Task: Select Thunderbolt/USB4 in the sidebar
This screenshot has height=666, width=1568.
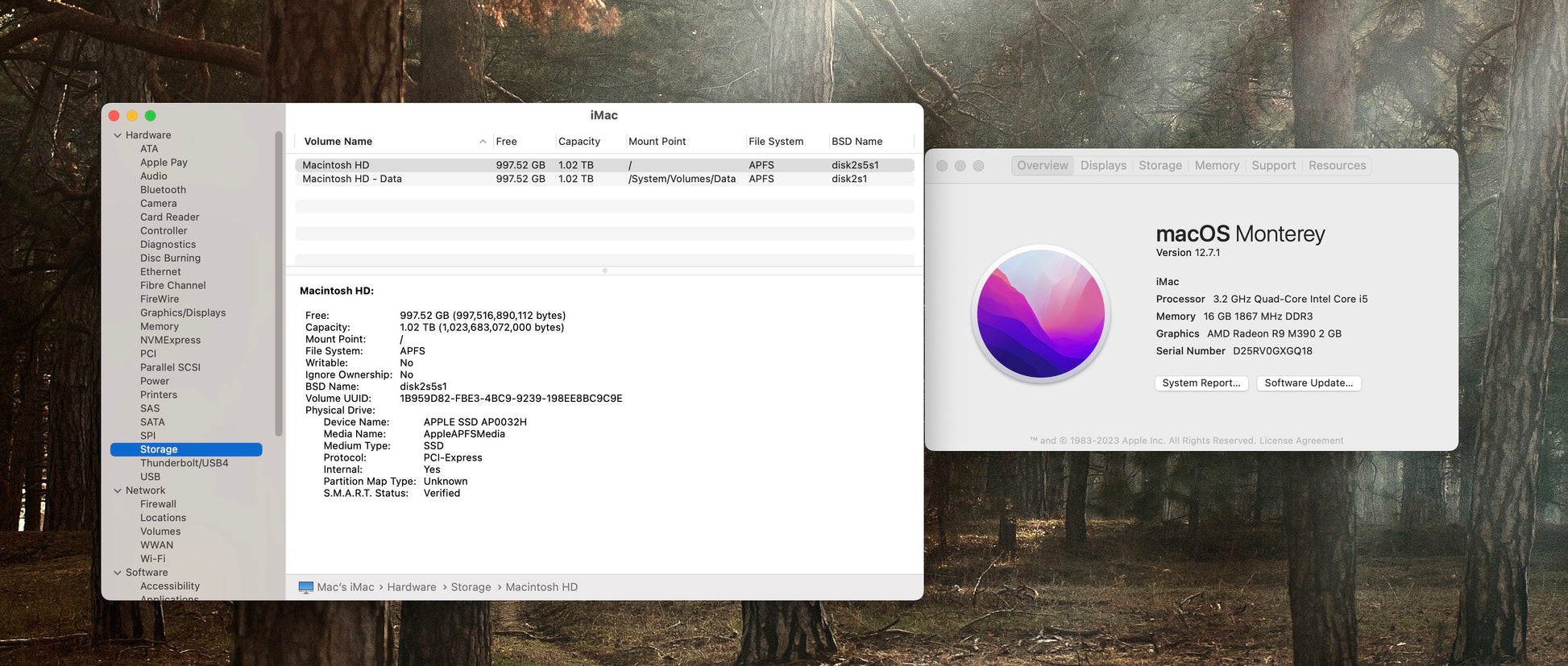Action: tap(184, 463)
